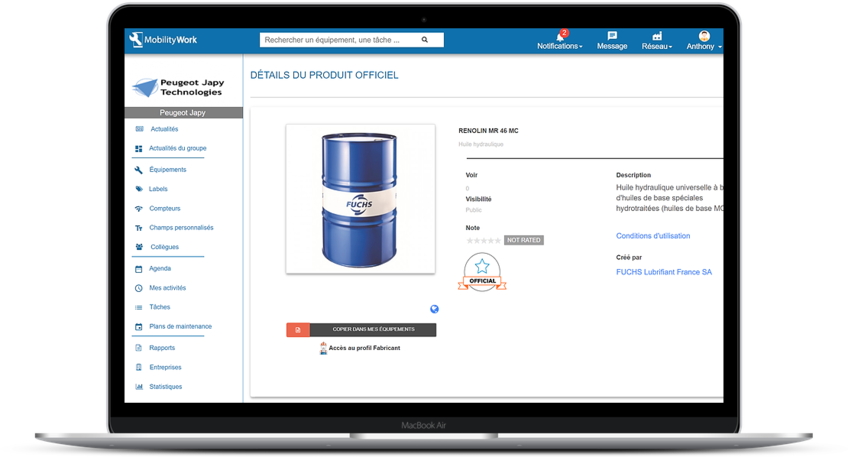Click Copier dans mes équipements button
848x457 pixels.
pos(361,329)
